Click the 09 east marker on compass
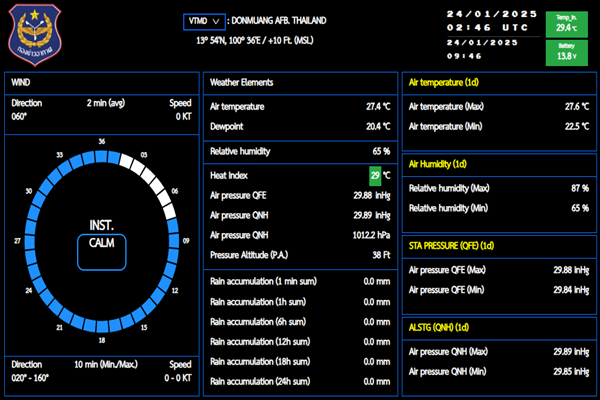 [x=186, y=241]
